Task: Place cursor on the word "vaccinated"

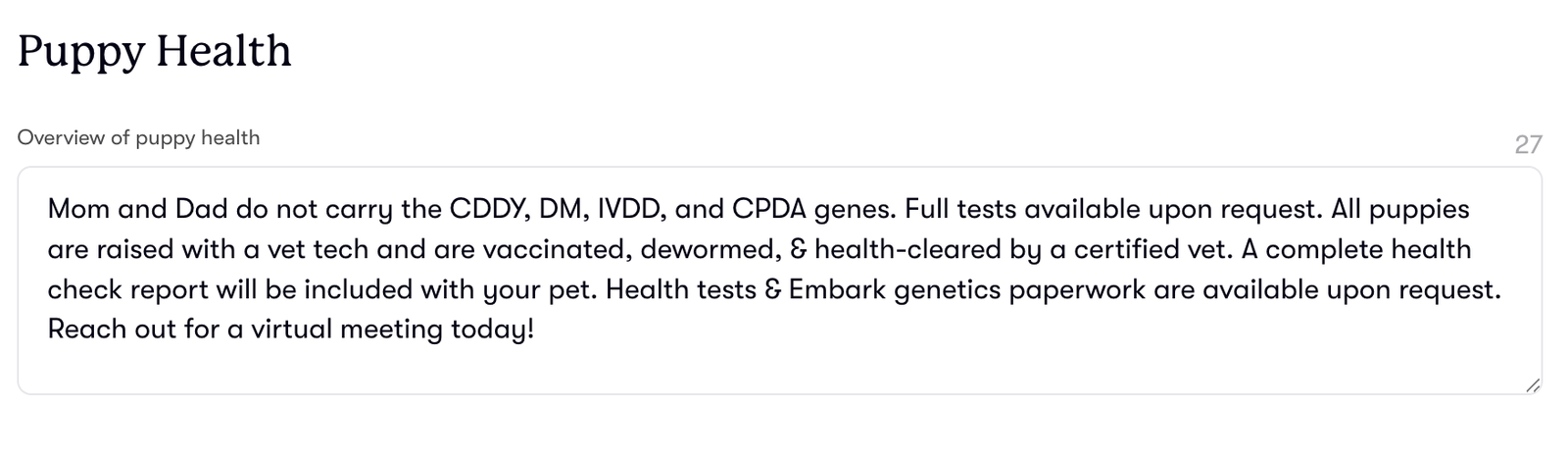Action: [x=554, y=249]
